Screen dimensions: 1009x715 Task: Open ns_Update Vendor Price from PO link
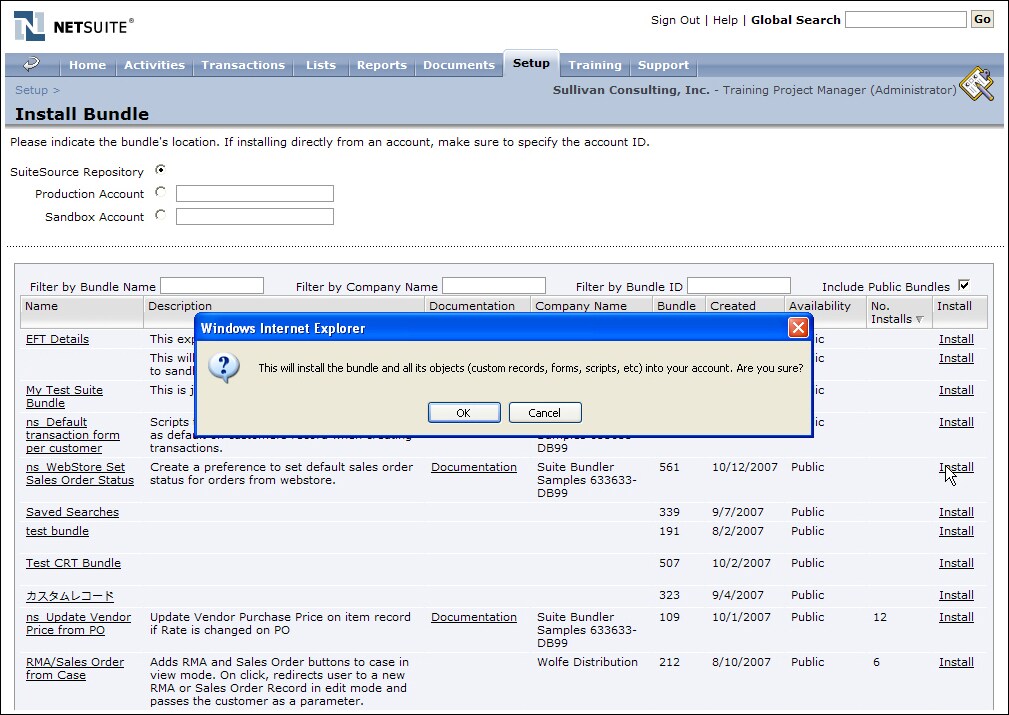tap(79, 624)
